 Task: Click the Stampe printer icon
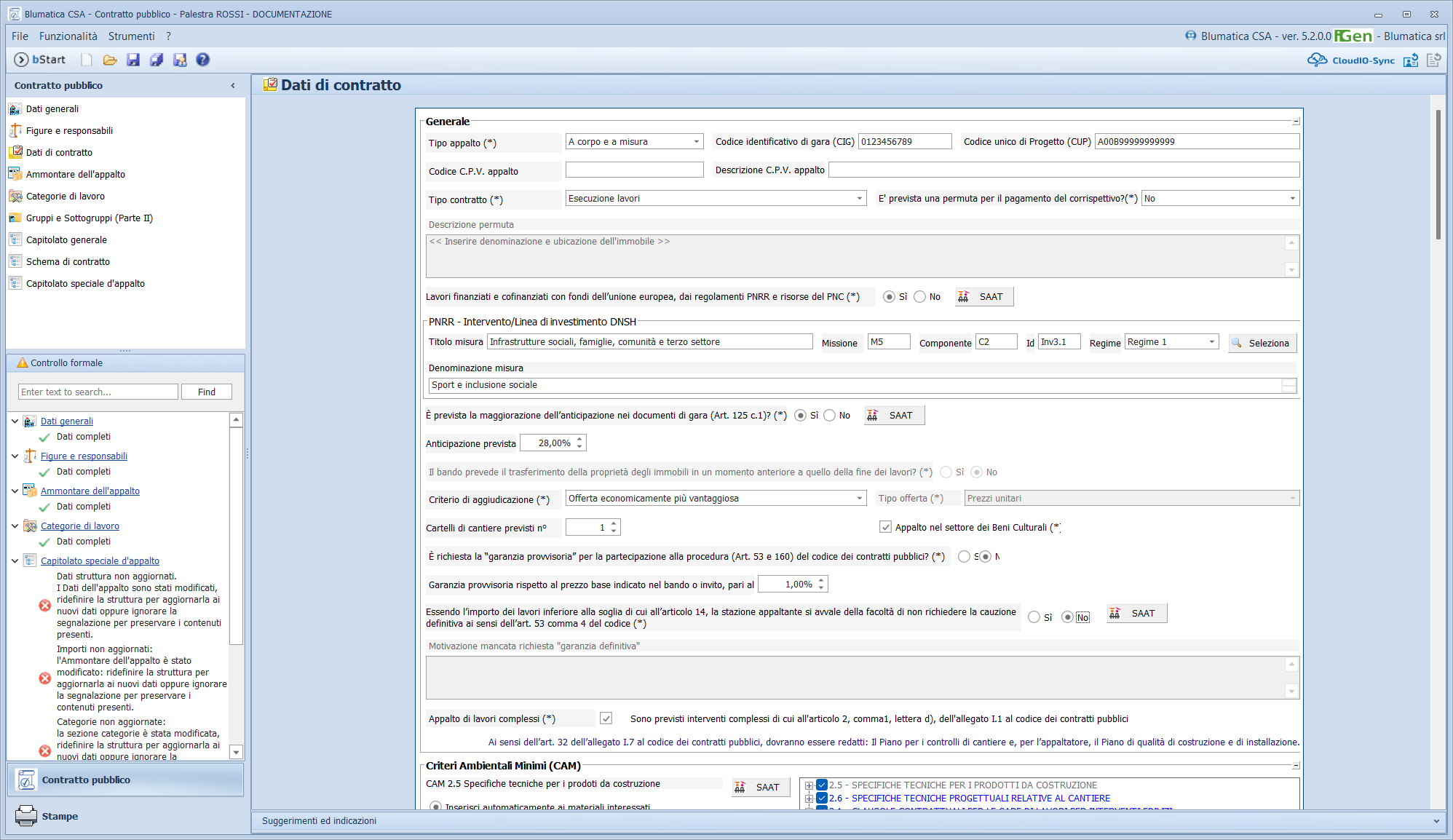(x=26, y=816)
